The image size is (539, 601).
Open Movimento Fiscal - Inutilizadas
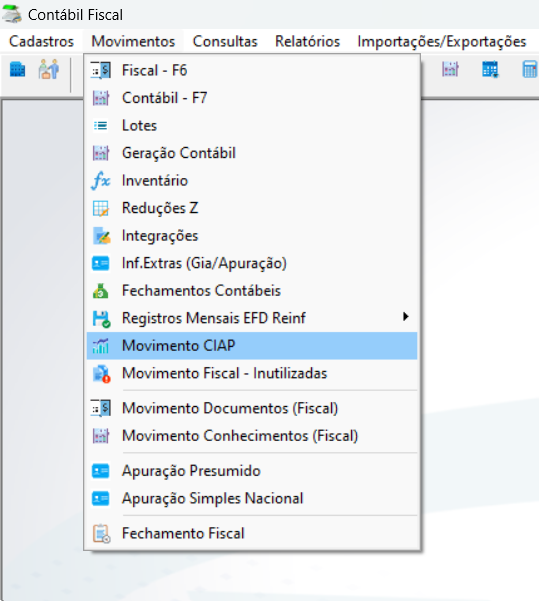pos(252,373)
